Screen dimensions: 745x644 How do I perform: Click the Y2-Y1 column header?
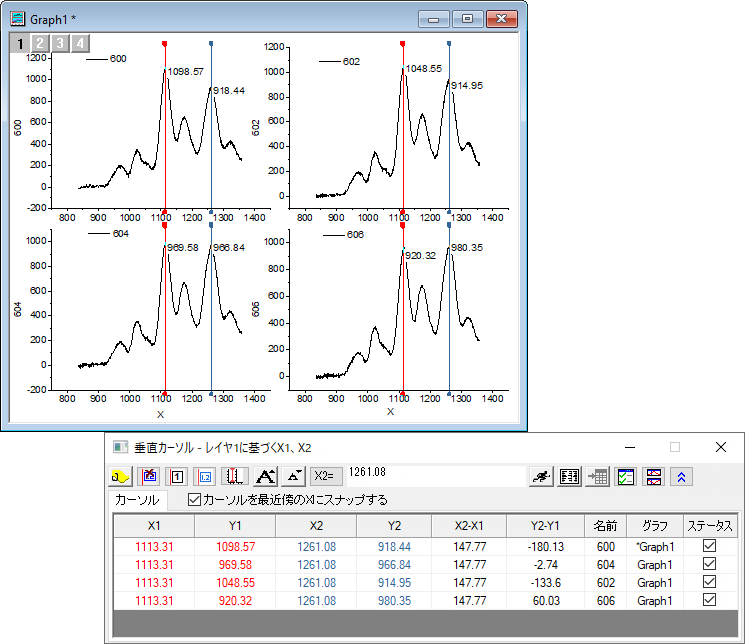tap(545, 526)
